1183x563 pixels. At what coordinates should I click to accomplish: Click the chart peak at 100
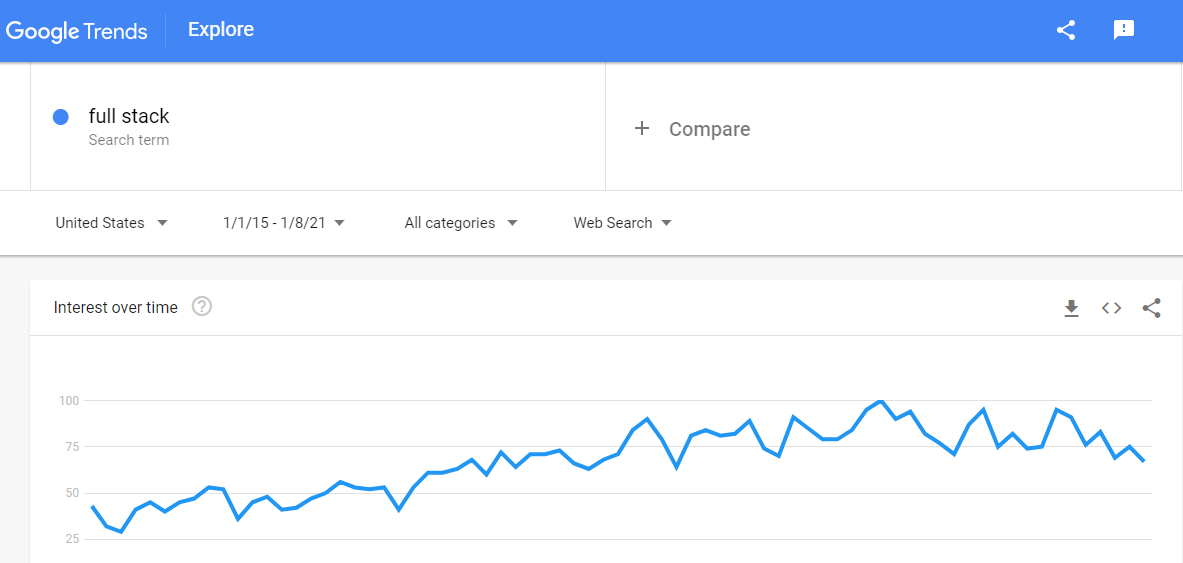point(880,401)
